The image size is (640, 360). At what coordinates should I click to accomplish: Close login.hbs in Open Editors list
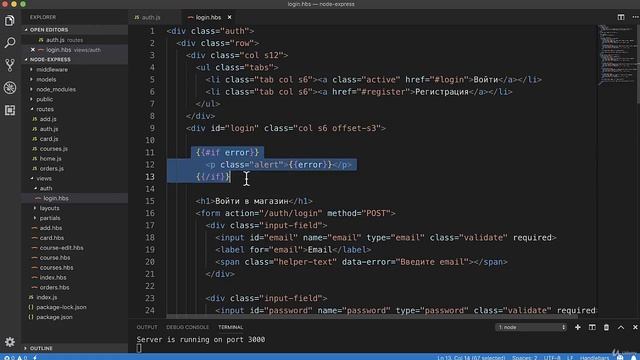[33, 50]
